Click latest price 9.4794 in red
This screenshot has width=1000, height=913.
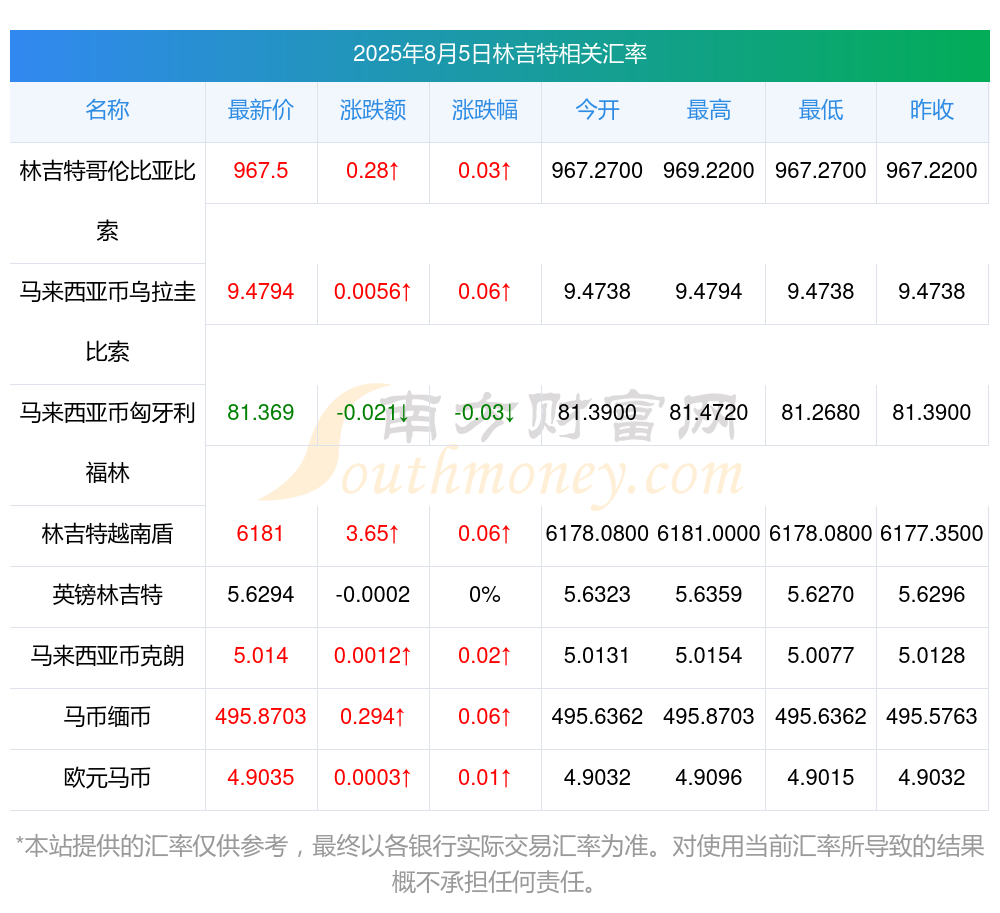tap(261, 292)
